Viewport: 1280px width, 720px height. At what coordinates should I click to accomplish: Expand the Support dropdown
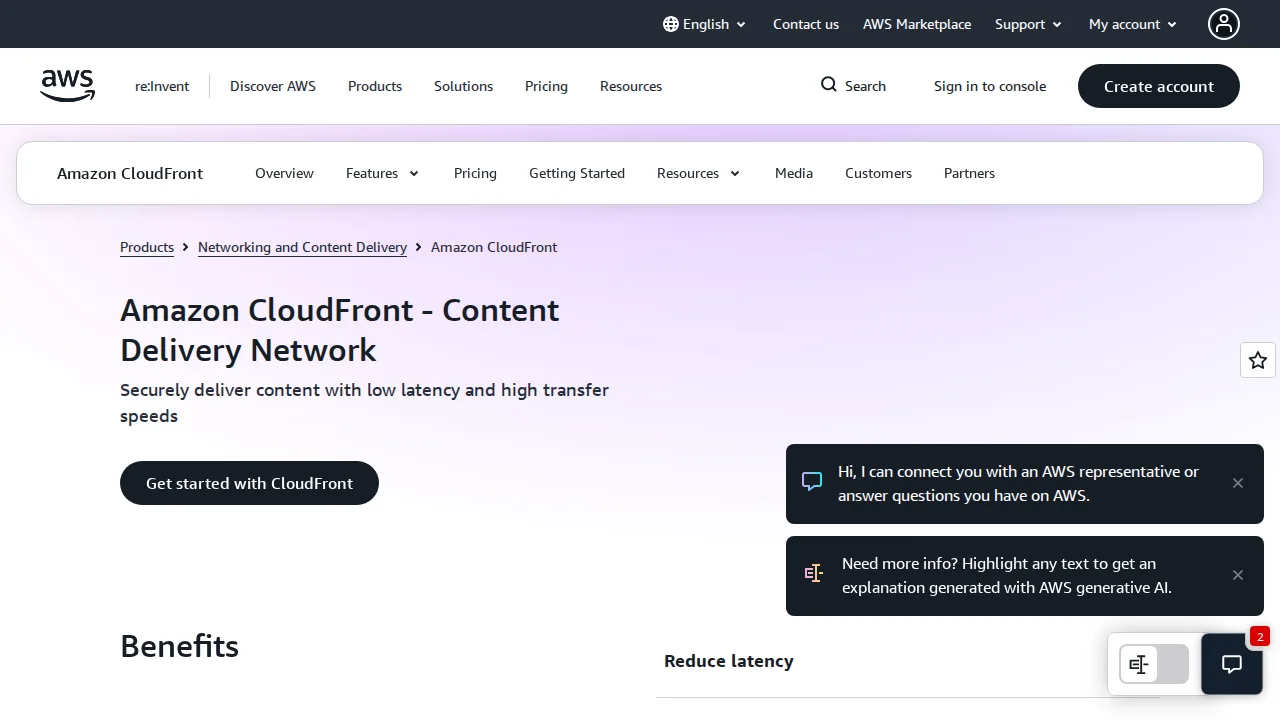coord(1028,24)
